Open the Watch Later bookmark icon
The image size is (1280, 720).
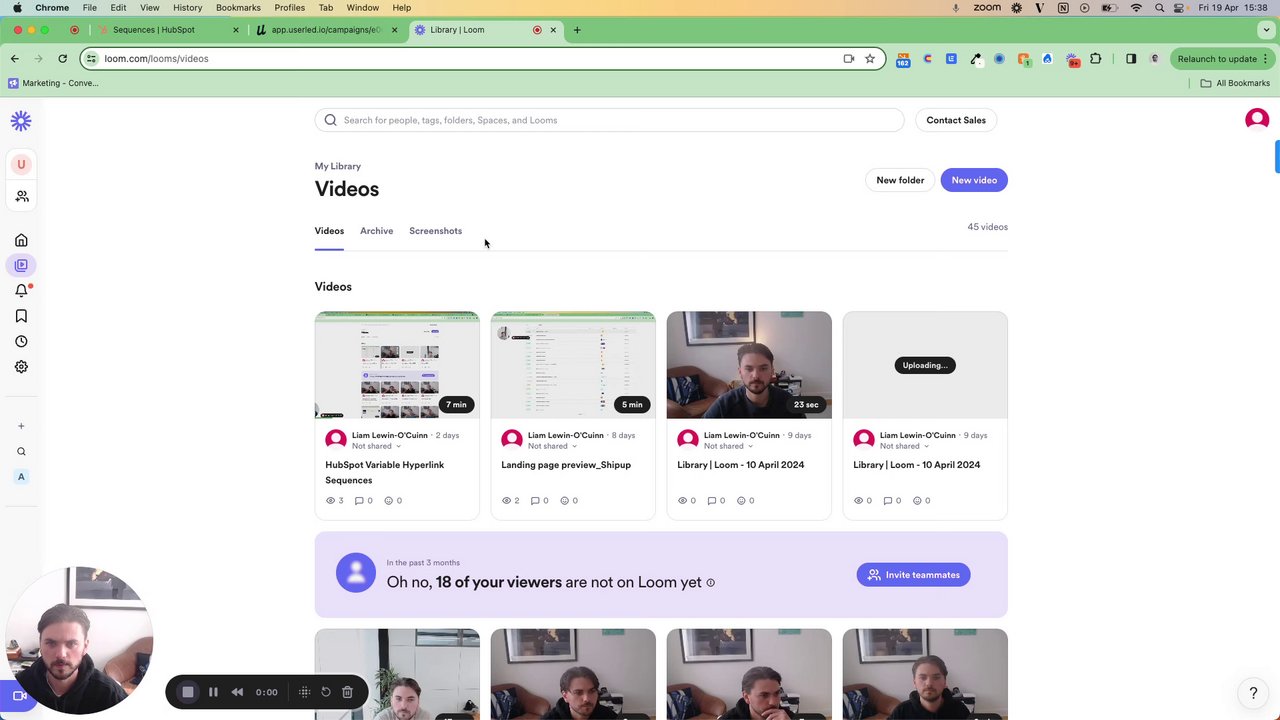point(21,316)
